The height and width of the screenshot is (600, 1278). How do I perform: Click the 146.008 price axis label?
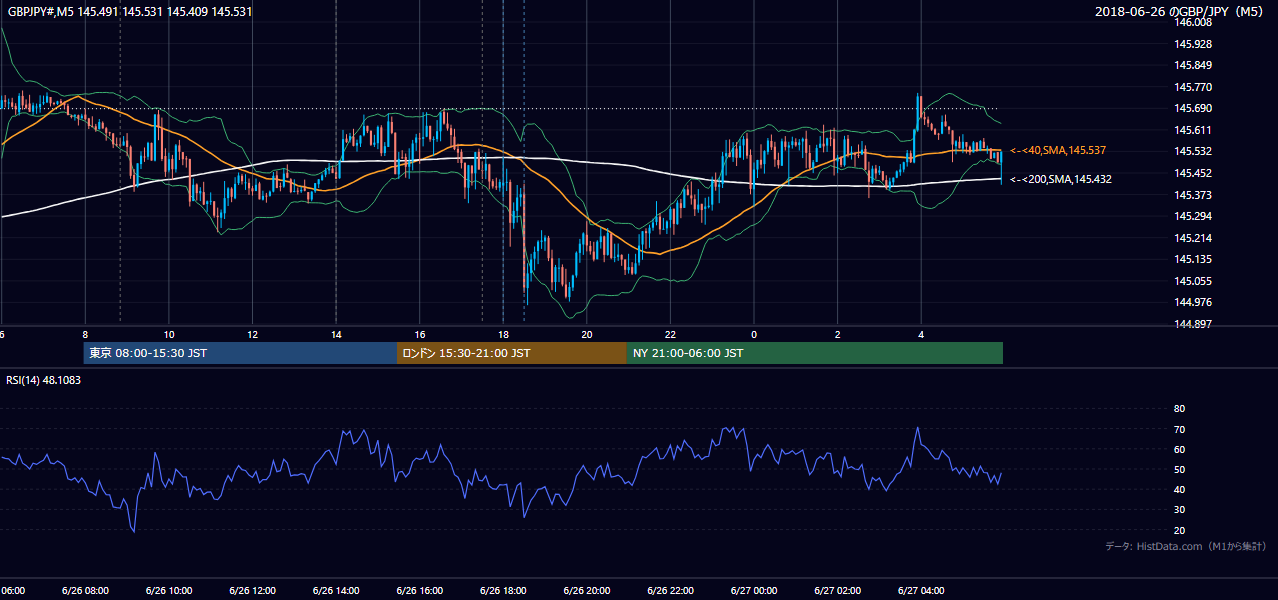click(x=1194, y=23)
